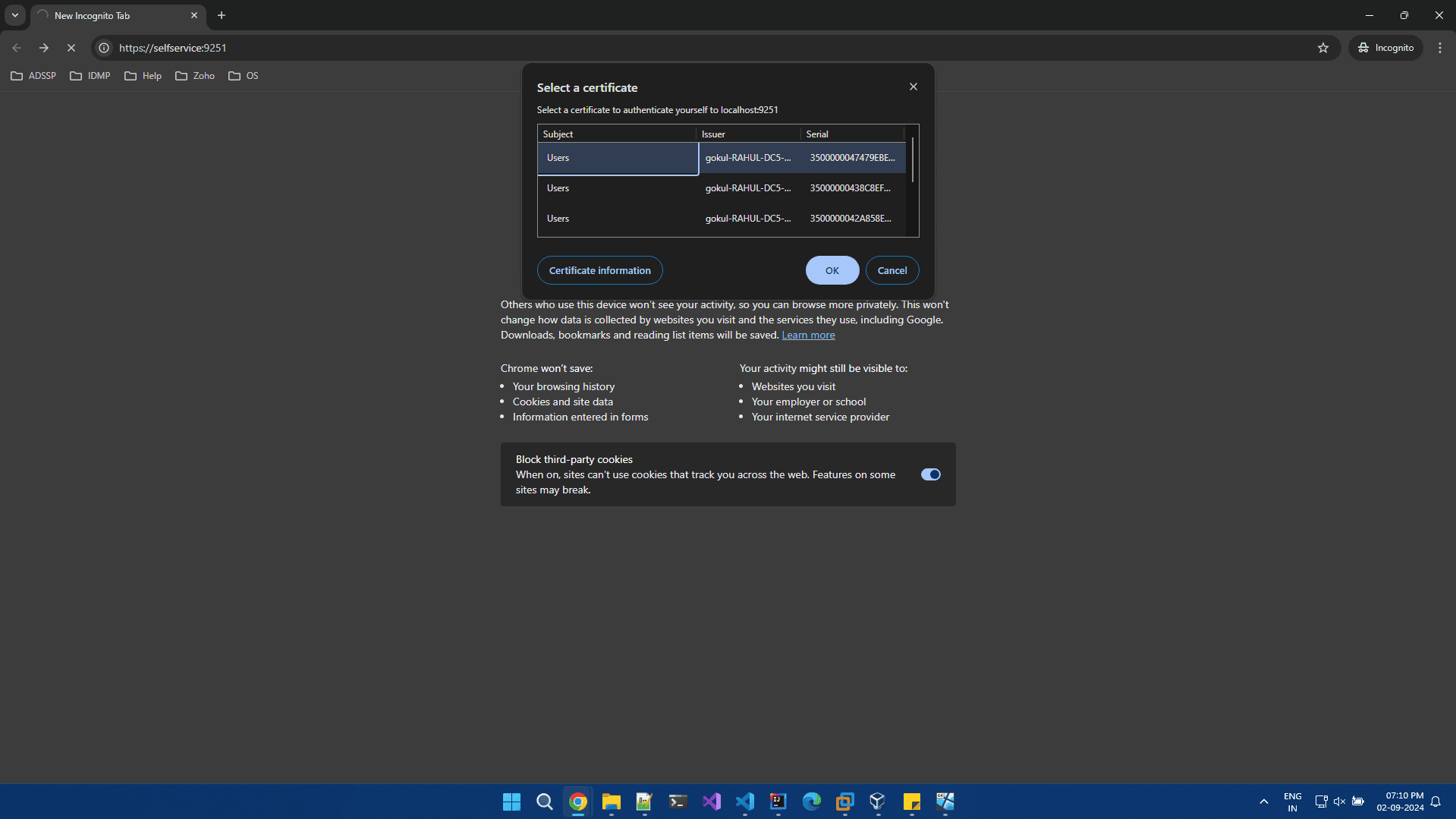Open the Chrome three-dot menu
The image size is (1456, 819).
(x=1440, y=48)
